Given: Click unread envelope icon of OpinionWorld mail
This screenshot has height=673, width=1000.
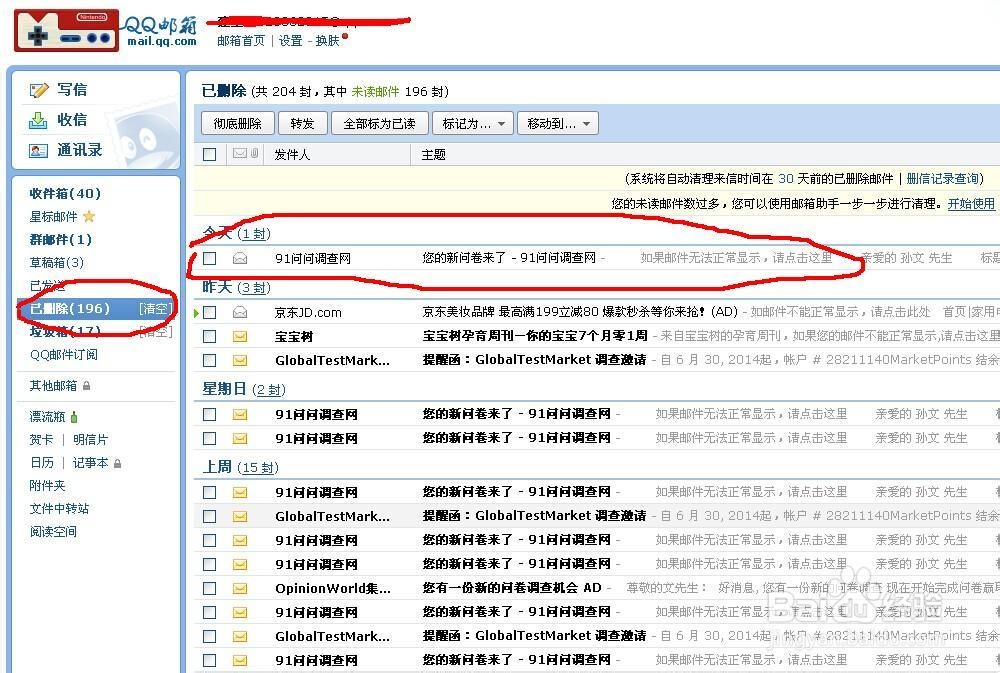Looking at the screenshot, I should 240,588.
